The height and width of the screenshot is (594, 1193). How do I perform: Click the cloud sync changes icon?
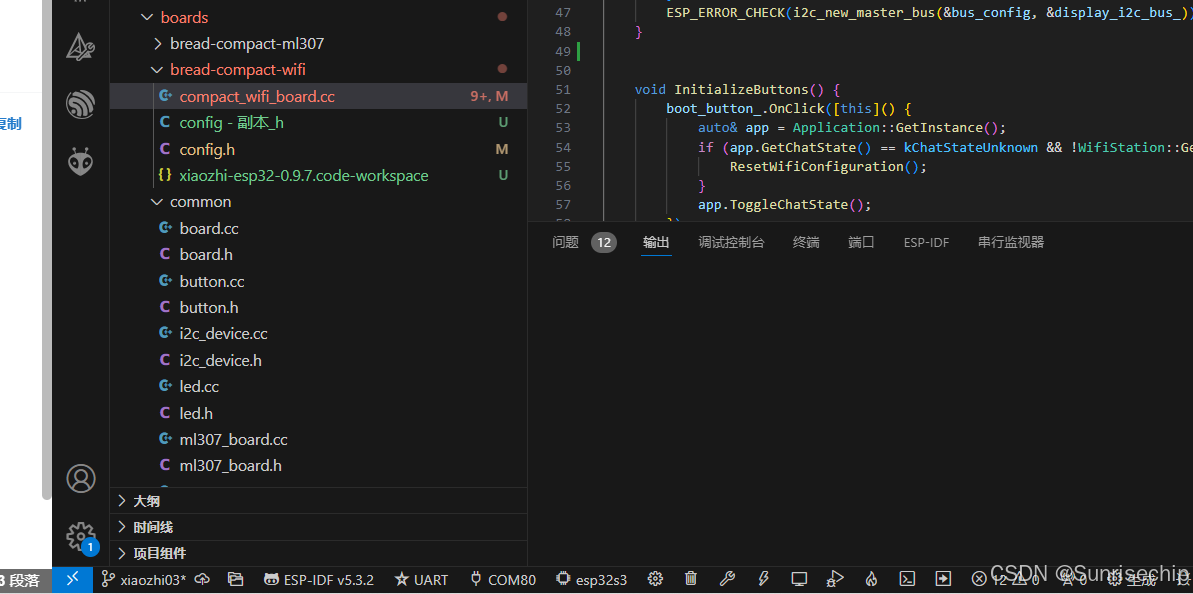click(202, 580)
